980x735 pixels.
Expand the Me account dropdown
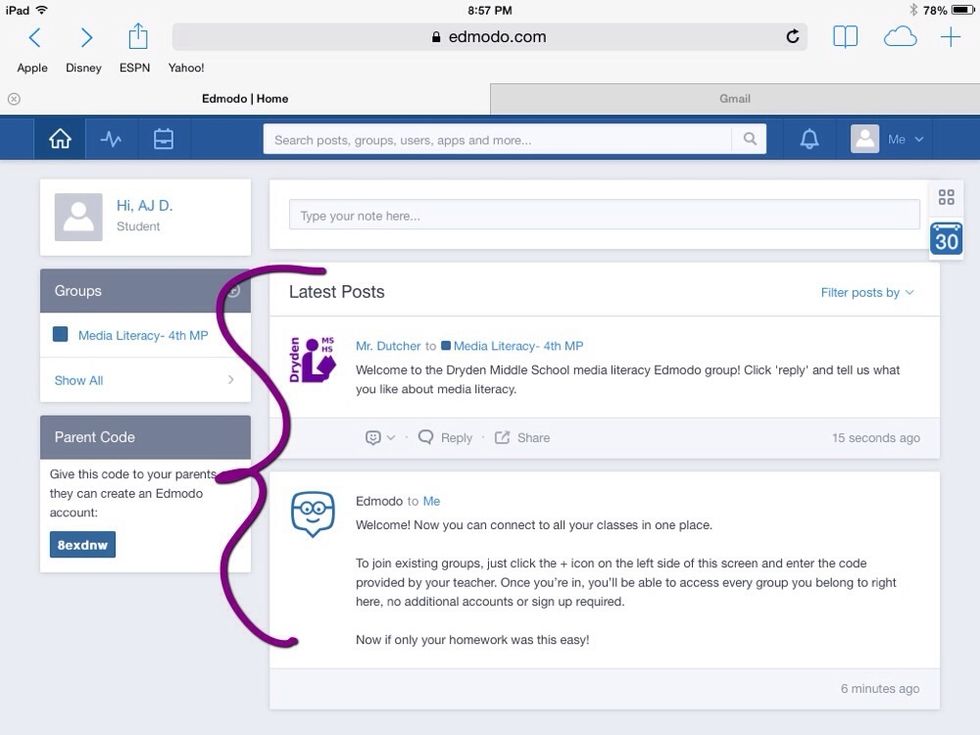coord(897,139)
